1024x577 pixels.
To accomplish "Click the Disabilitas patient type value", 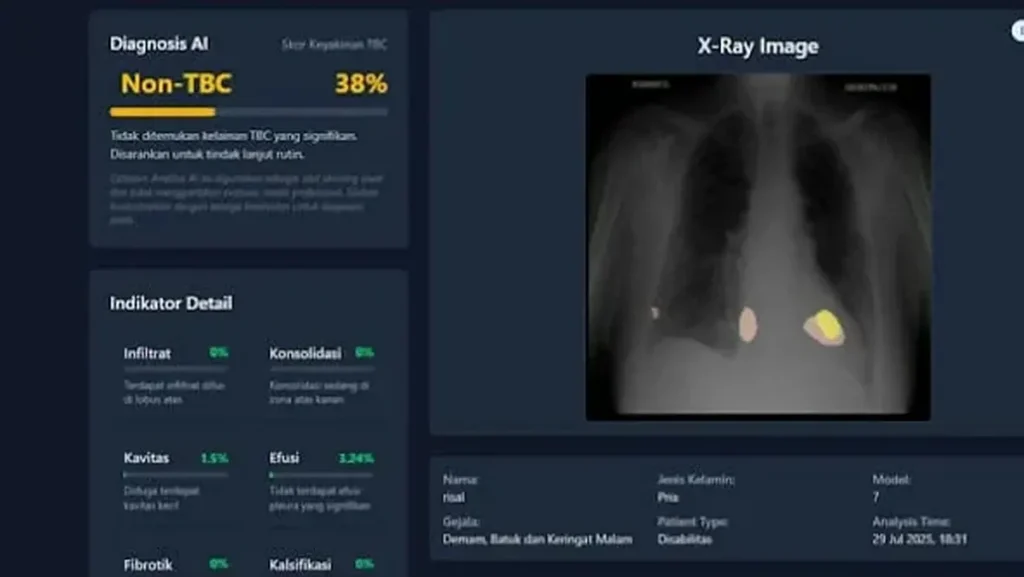I will pos(684,539).
